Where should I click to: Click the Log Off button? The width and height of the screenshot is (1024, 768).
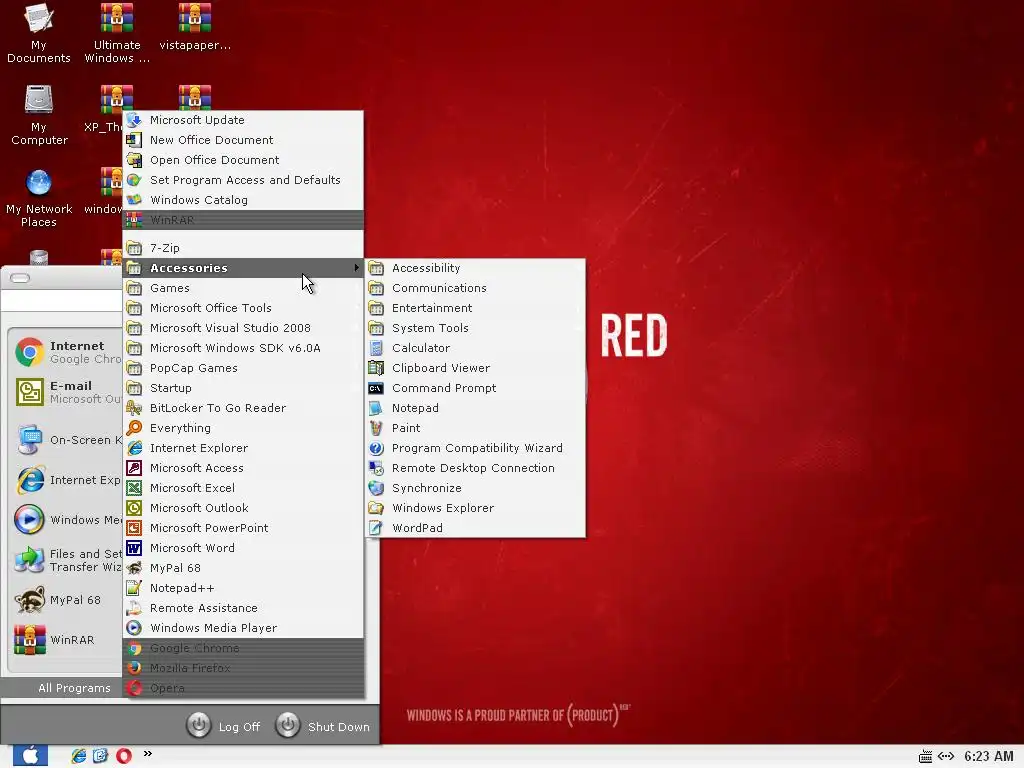(223, 726)
